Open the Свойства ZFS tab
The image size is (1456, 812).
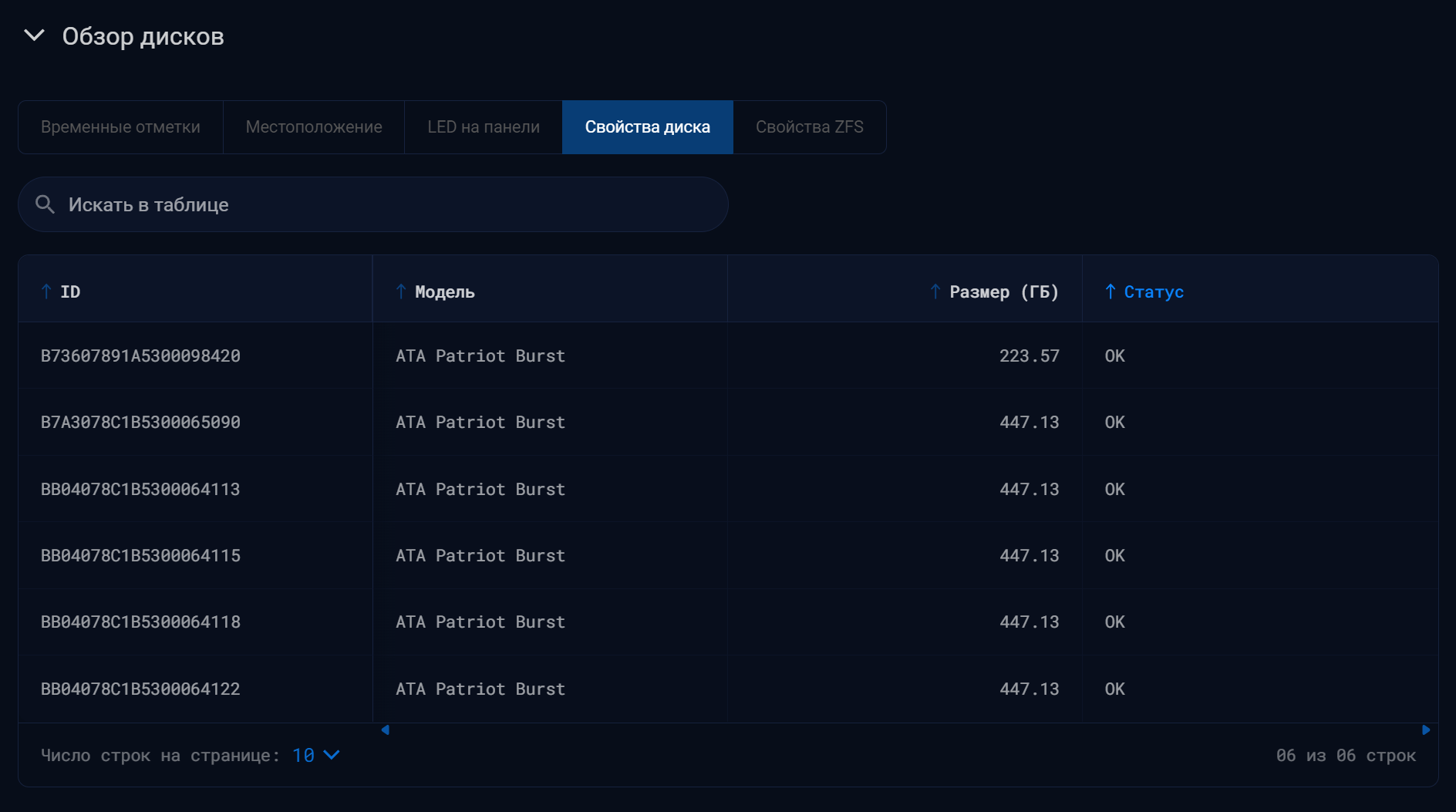(810, 127)
